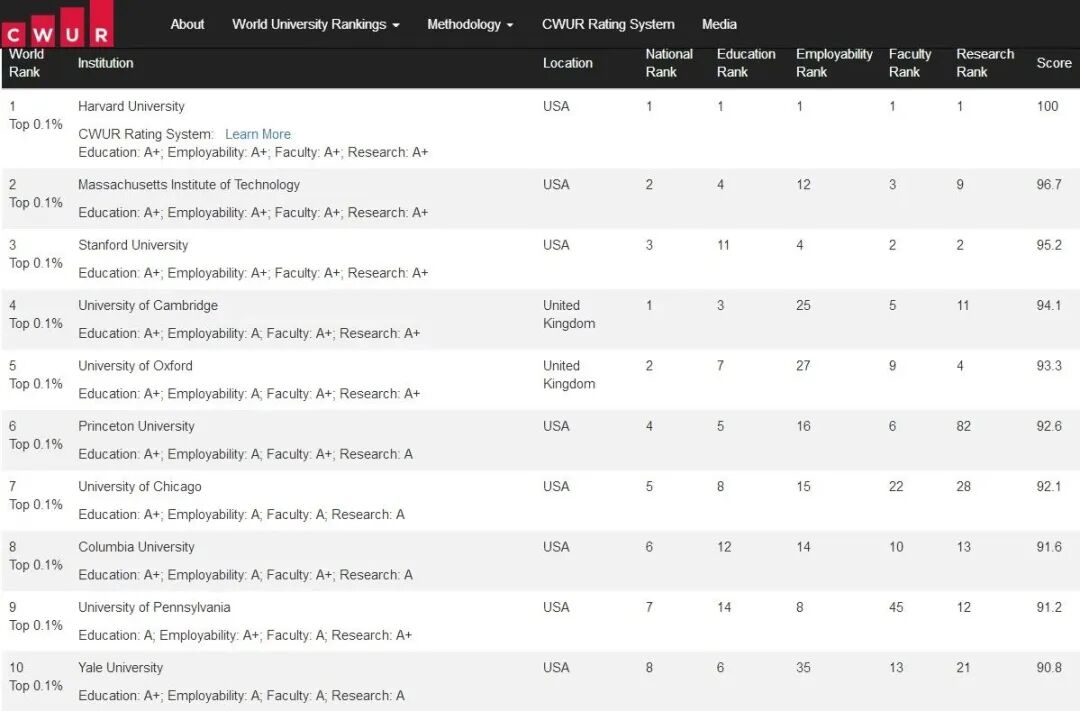Image resolution: width=1080 pixels, height=711 pixels.
Task: Click Stanford's education rank 11
Action: (x=723, y=245)
